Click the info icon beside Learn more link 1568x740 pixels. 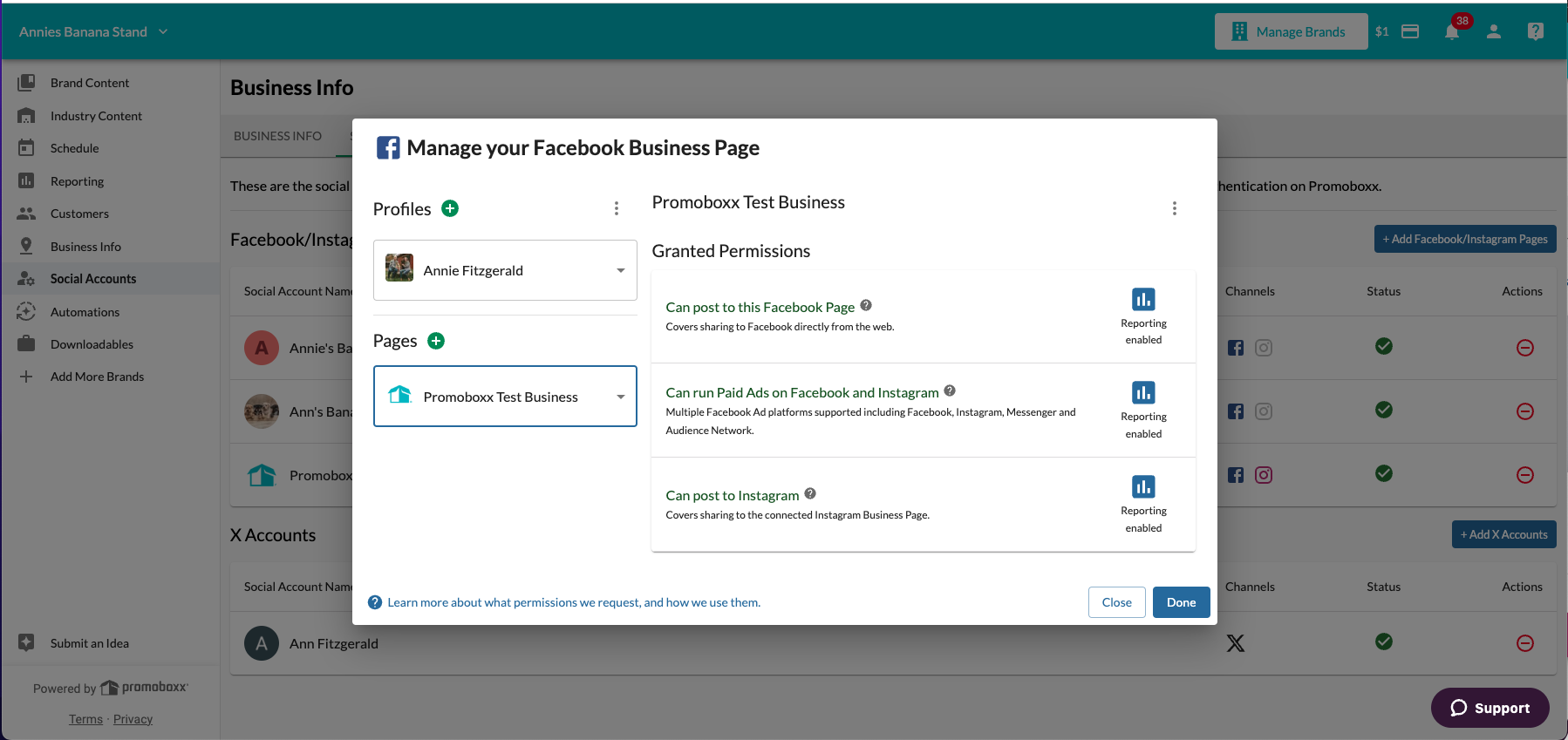coord(375,602)
